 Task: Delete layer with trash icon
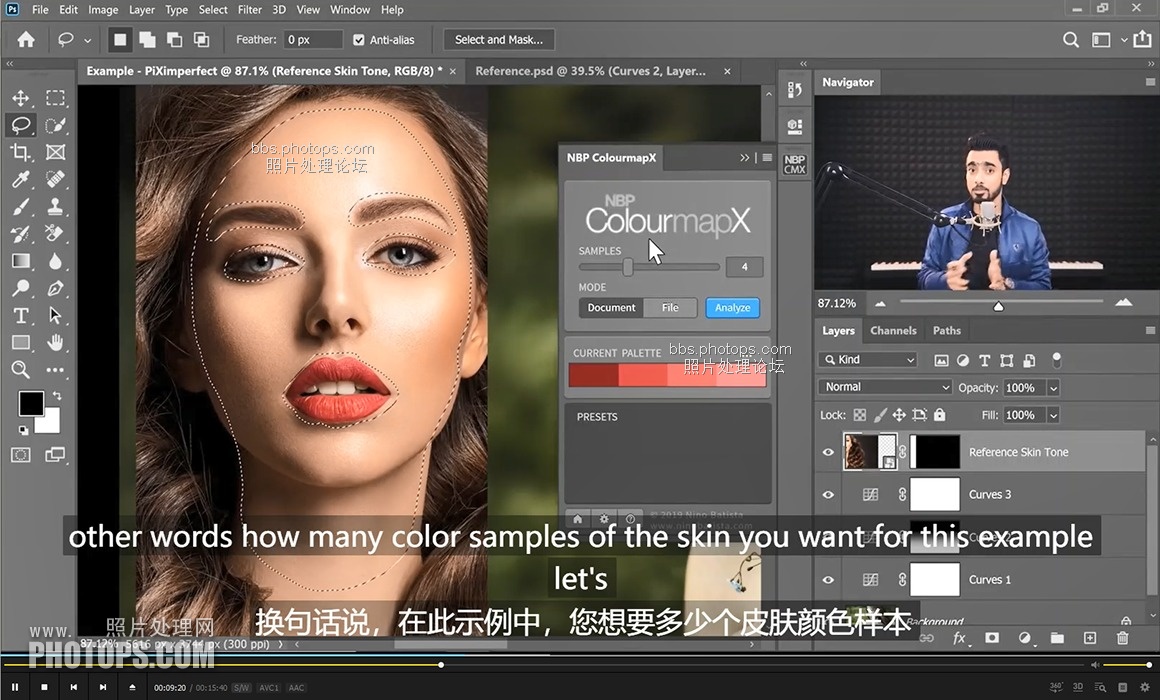1122,638
